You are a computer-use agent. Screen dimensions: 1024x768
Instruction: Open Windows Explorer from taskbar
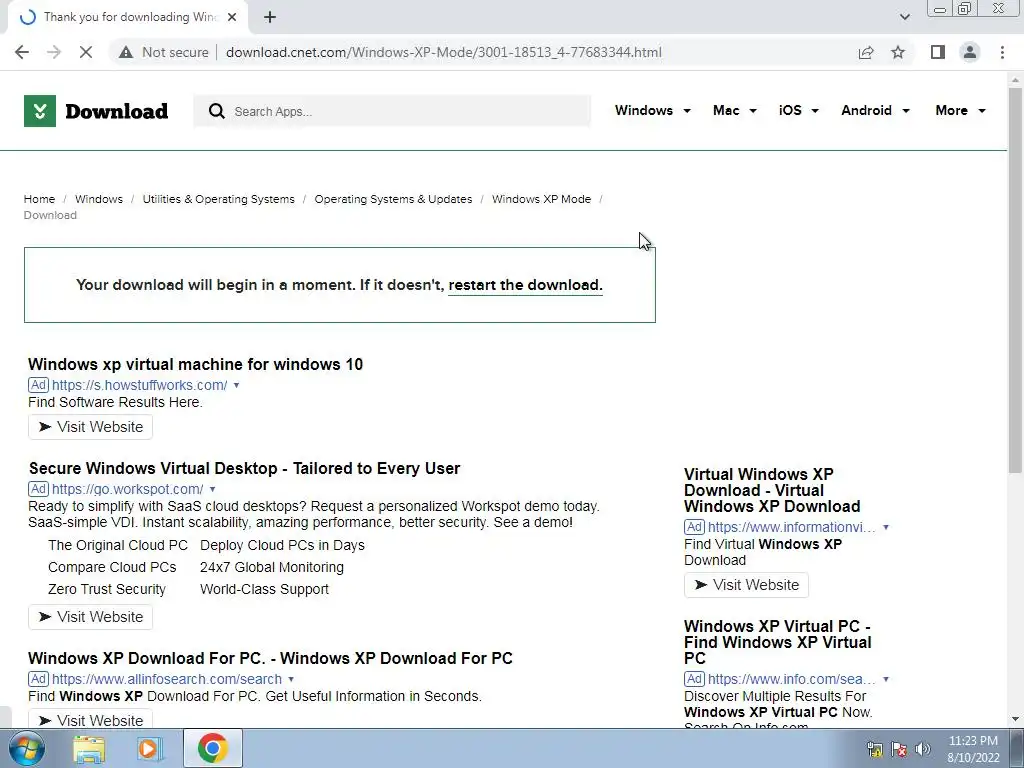89,748
